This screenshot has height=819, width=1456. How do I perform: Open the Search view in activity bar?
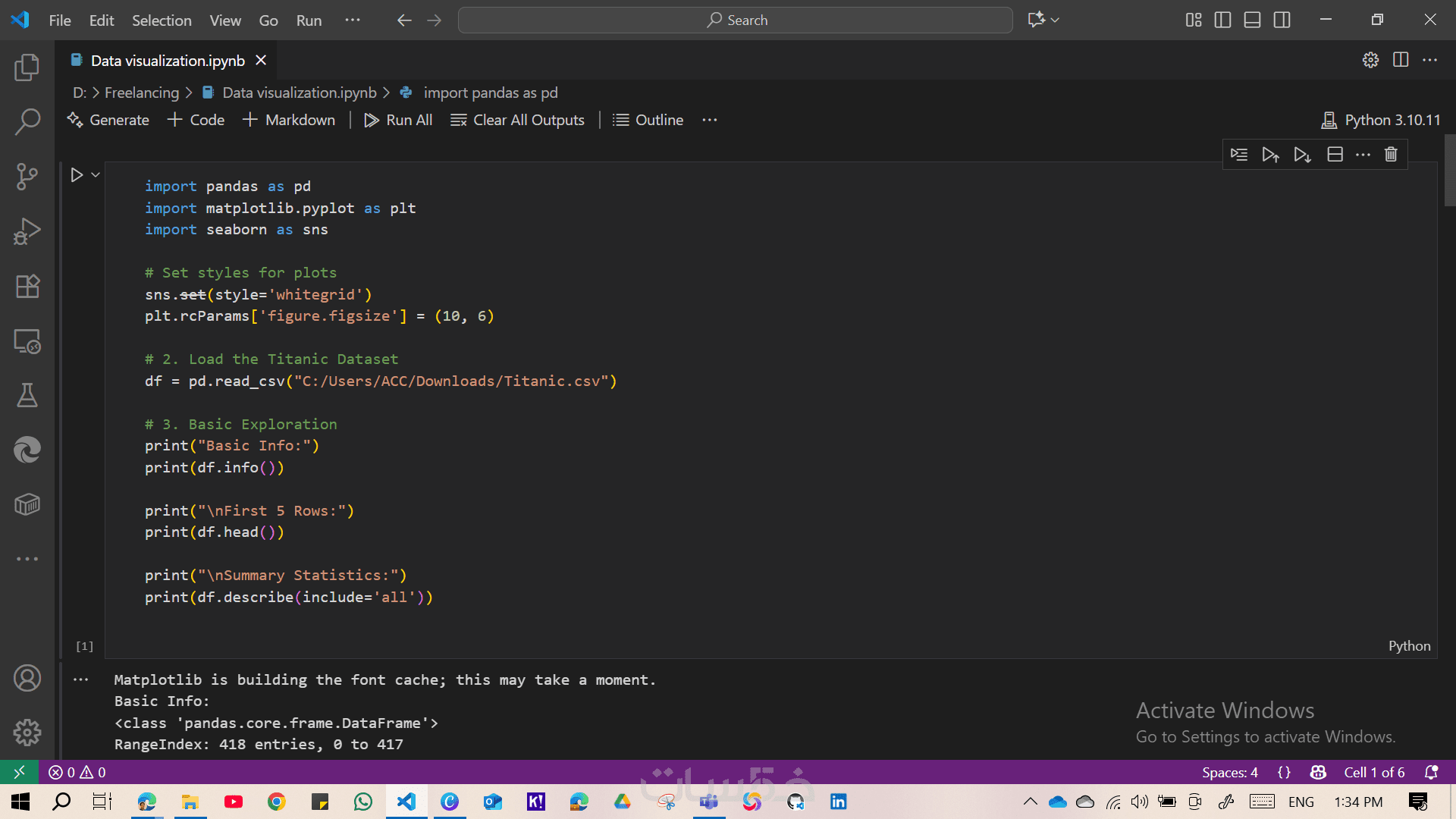coord(27,121)
